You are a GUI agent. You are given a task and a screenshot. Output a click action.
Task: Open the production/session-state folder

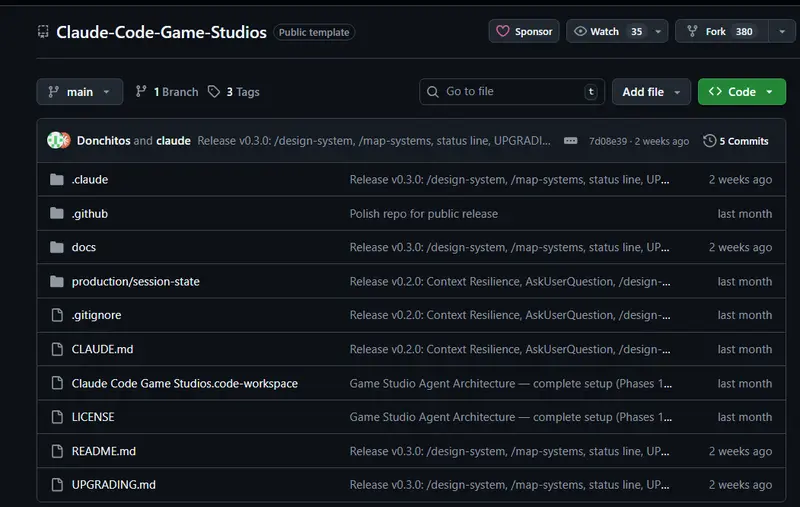tap(136, 282)
